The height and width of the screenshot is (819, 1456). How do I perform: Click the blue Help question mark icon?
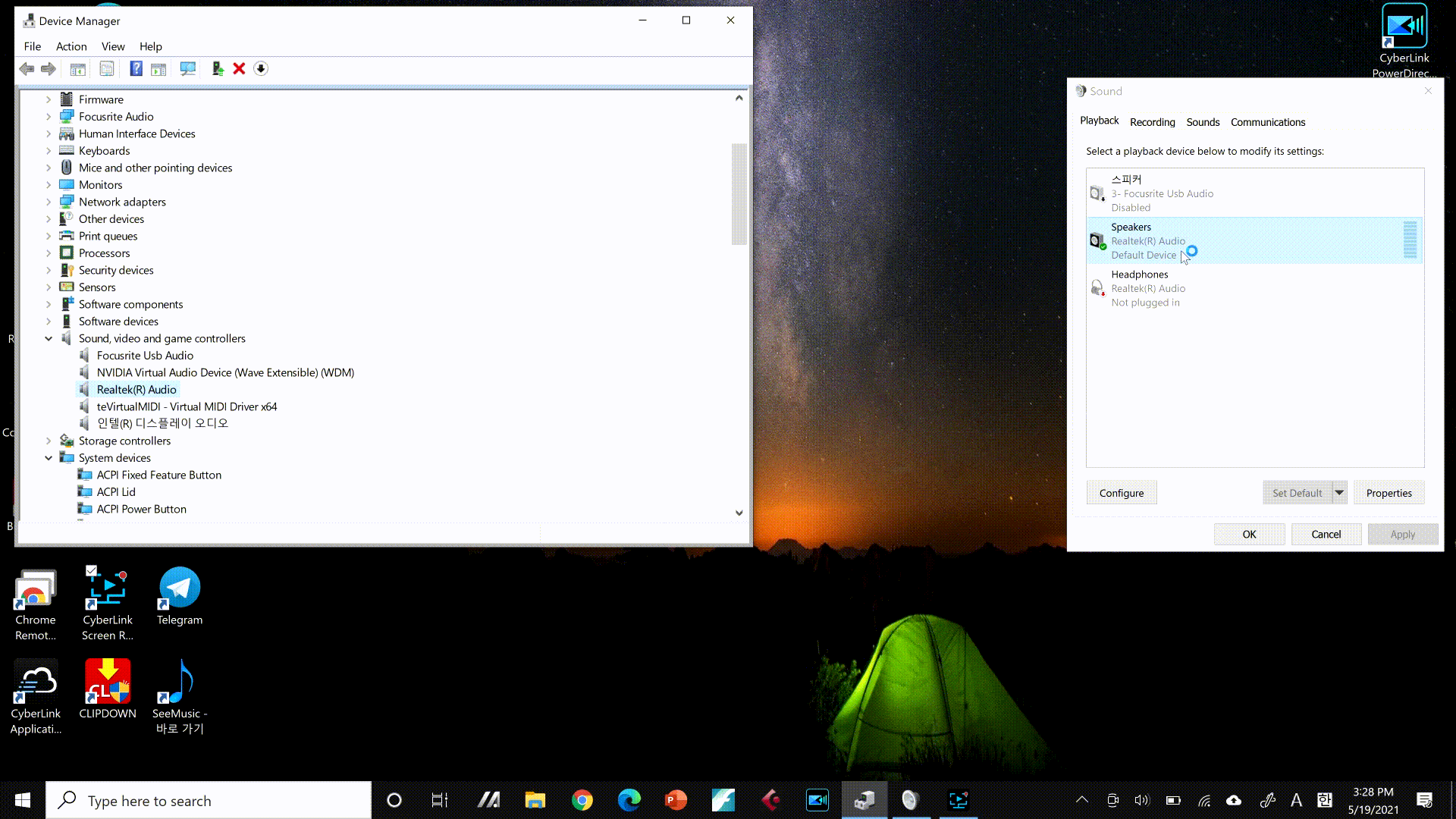(136, 69)
